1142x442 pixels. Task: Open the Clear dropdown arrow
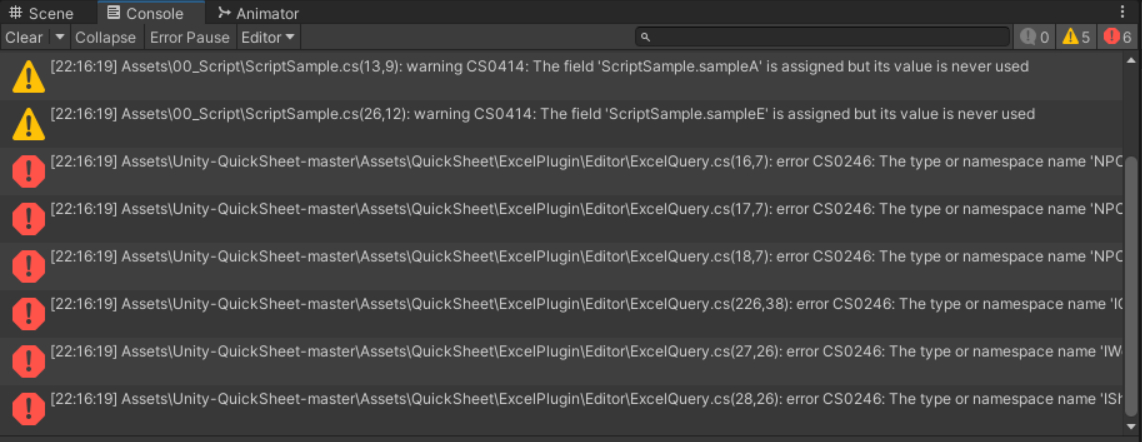(60, 37)
